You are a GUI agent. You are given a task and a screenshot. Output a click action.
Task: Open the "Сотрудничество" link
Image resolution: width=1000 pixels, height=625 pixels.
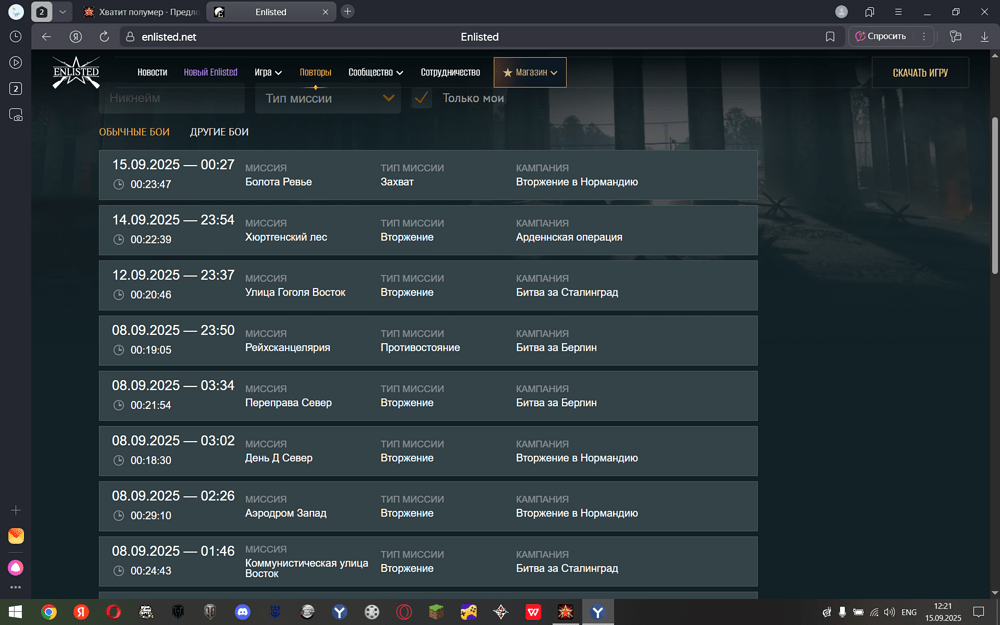point(450,73)
